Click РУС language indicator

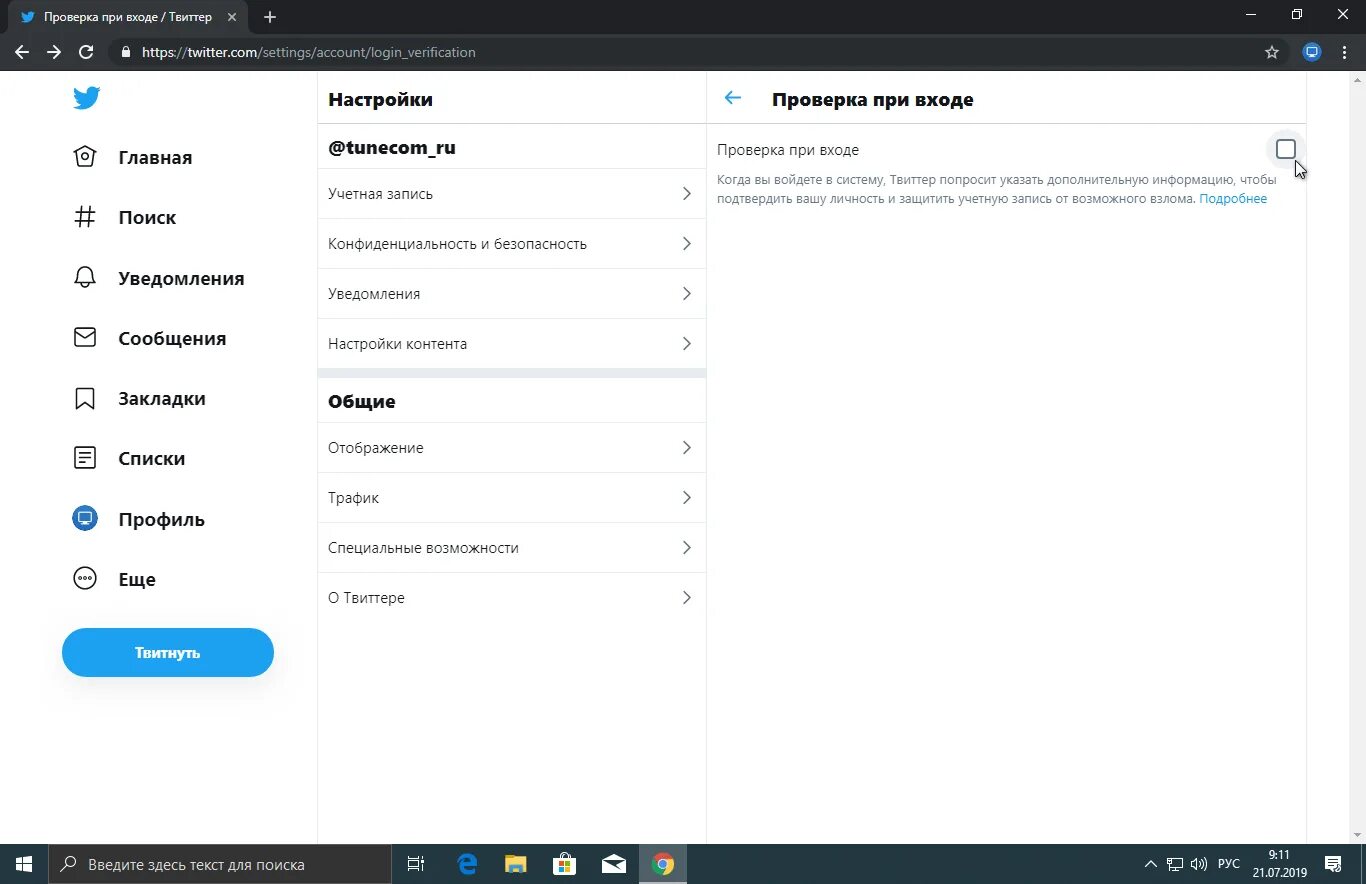point(1228,864)
